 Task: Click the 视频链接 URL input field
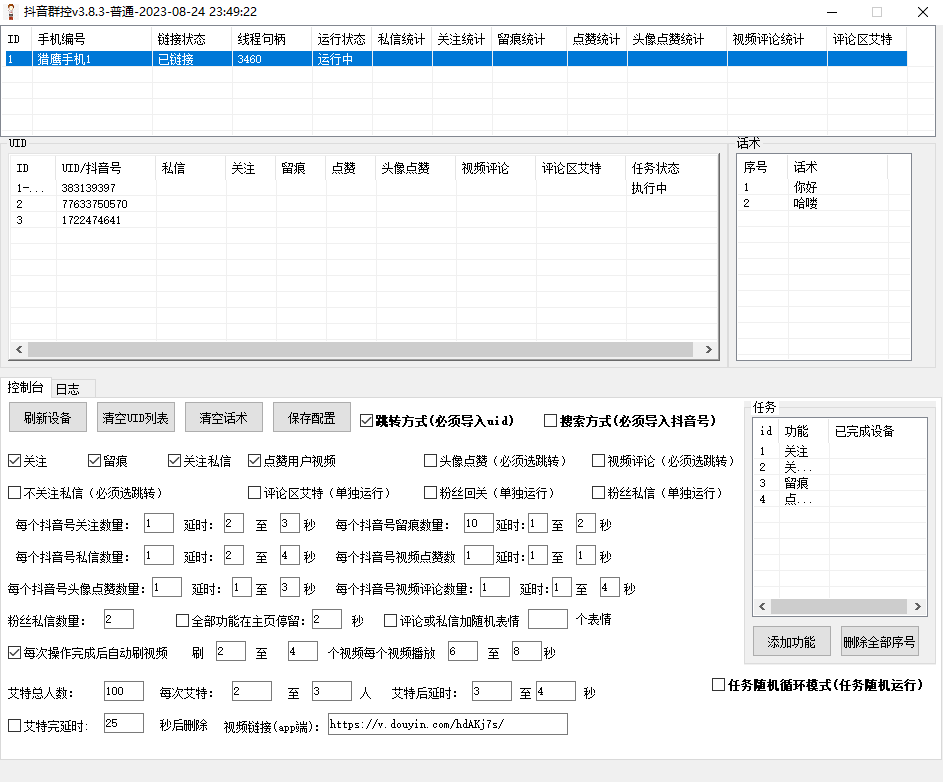pos(447,724)
